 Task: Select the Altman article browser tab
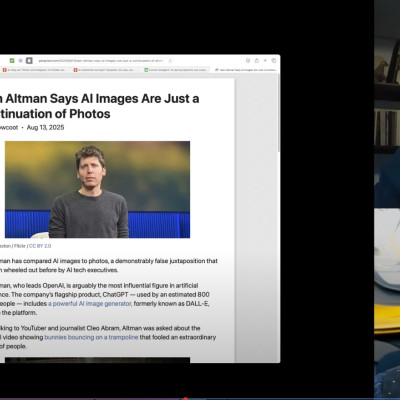[245, 70]
